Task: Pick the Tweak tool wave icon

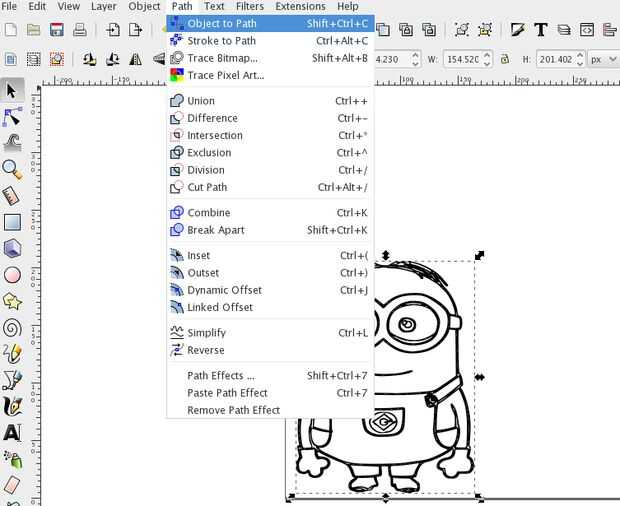Action: coord(12,143)
